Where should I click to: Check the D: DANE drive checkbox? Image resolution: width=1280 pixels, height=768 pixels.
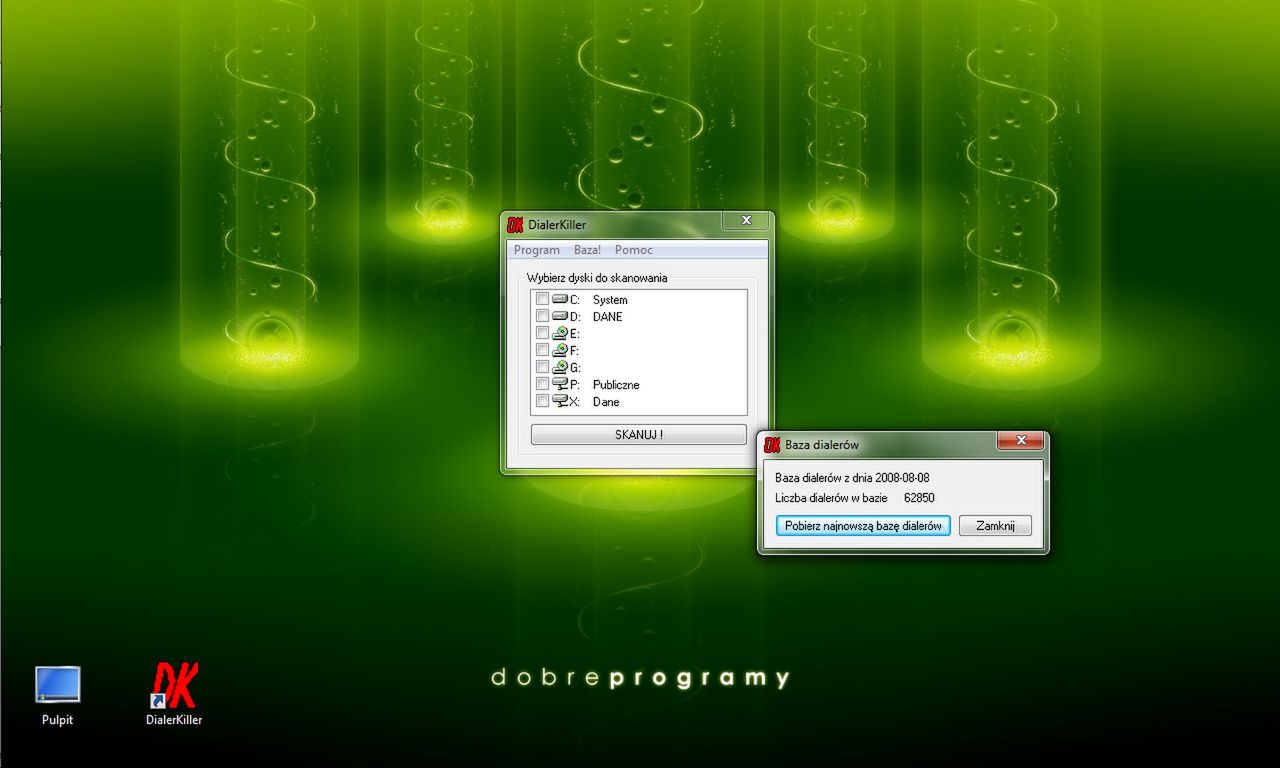click(542, 316)
